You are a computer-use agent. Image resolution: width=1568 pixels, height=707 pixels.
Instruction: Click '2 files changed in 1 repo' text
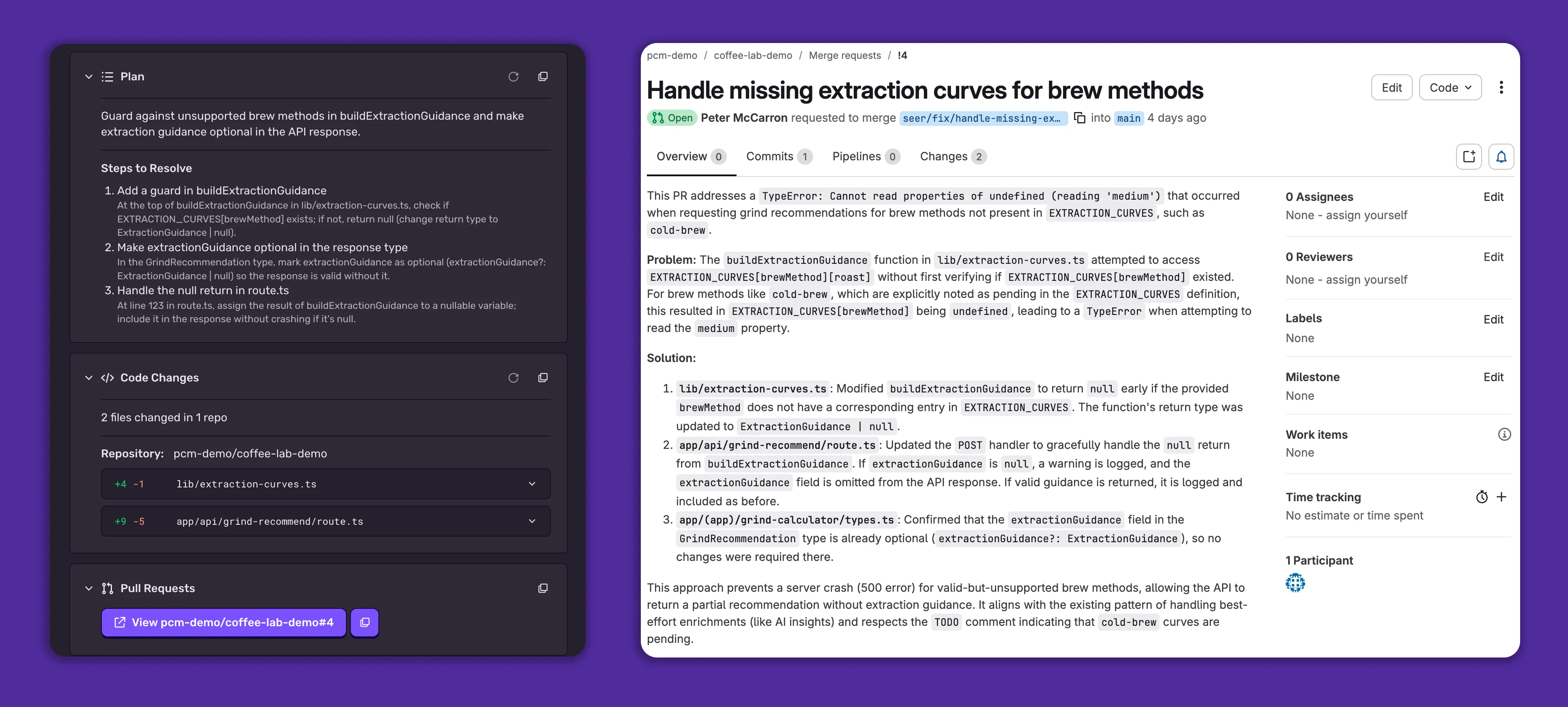tap(164, 418)
